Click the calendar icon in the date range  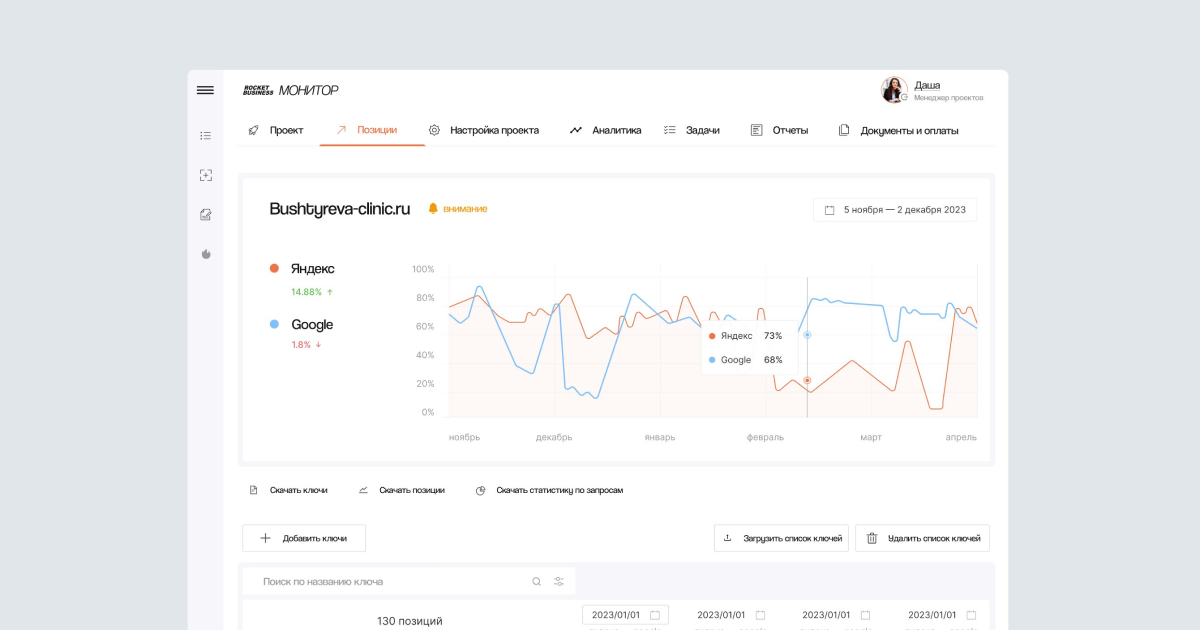click(x=830, y=210)
